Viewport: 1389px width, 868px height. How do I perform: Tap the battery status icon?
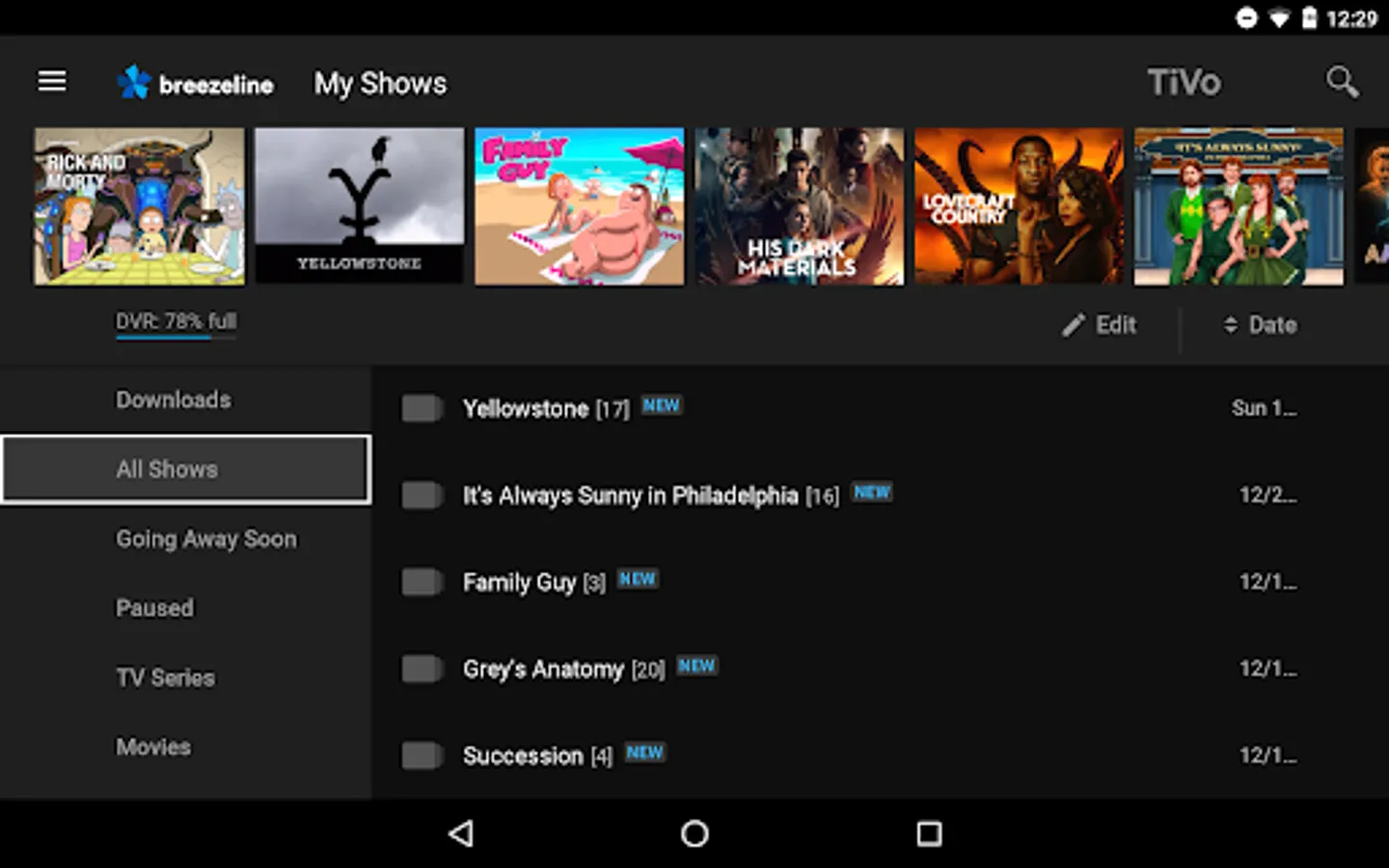[x=1309, y=18]
